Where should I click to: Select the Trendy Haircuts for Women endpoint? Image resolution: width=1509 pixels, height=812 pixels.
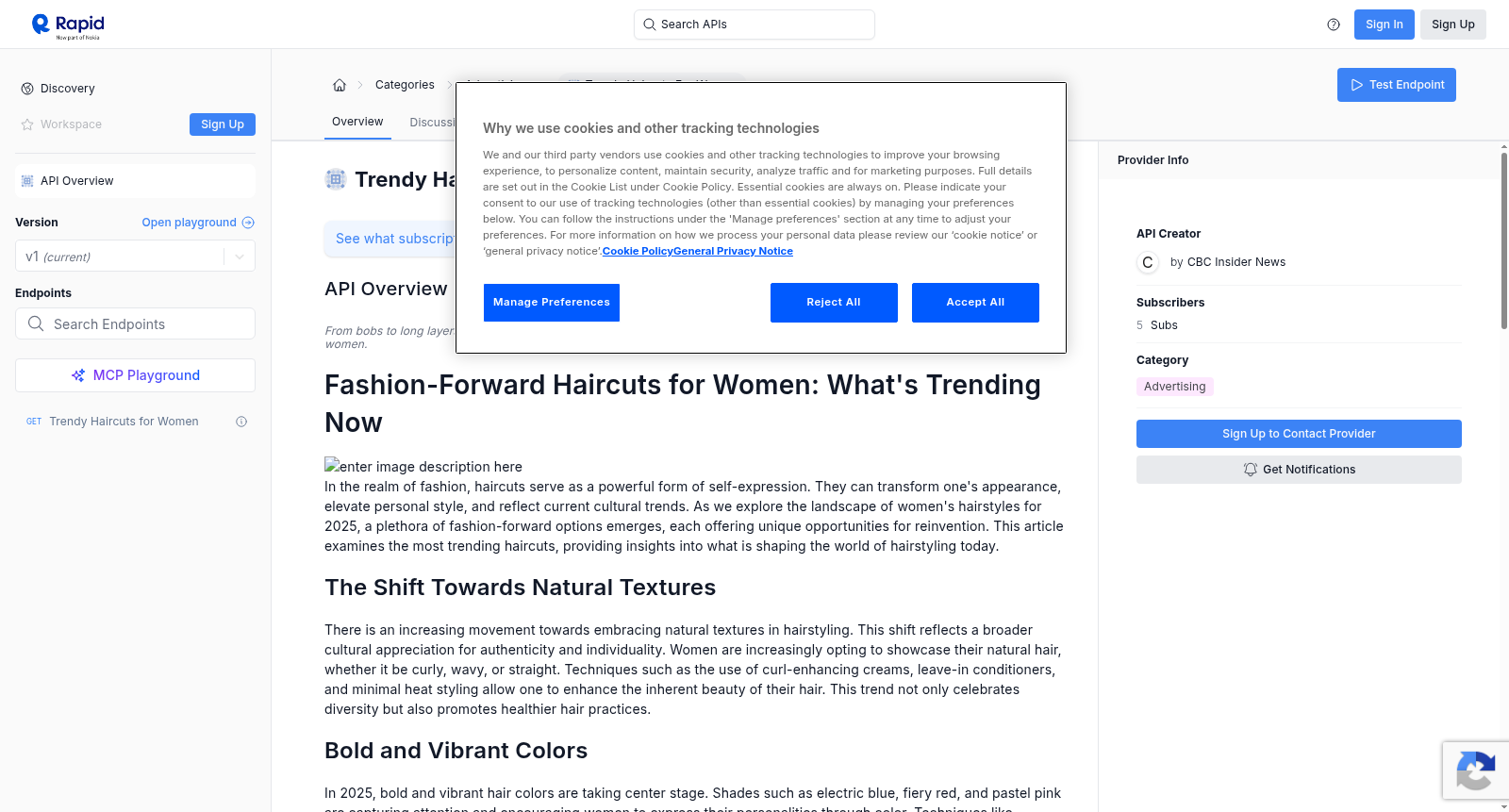pyautogui.click(x=124, y=422)
